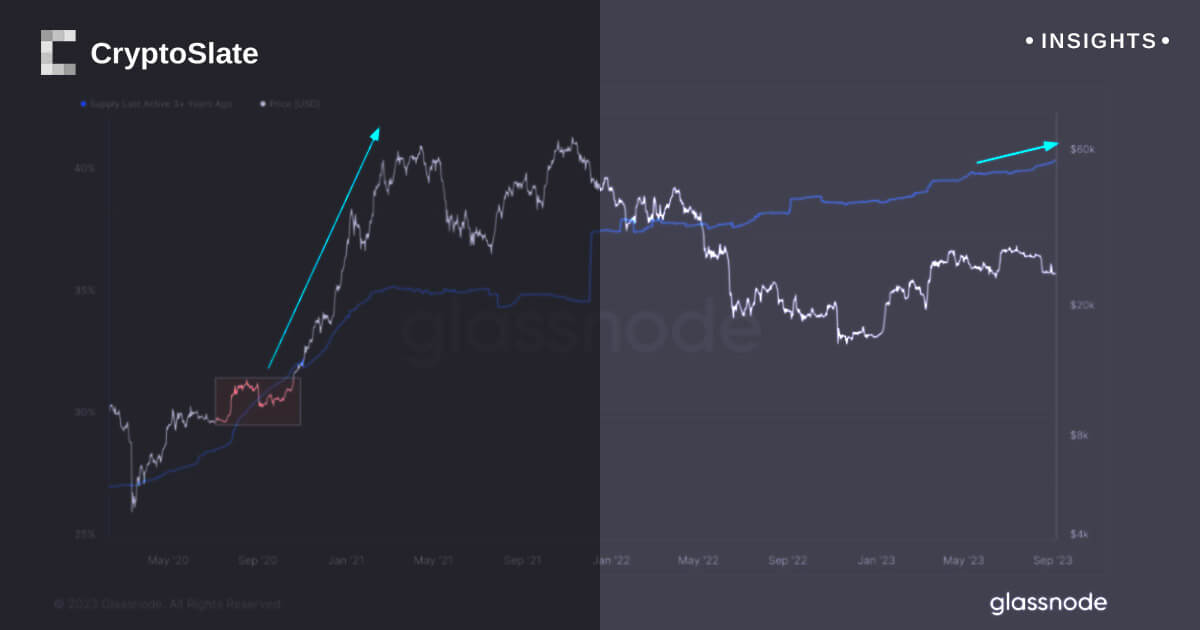Viewport: 1200px width, 630px height.
Task: Click the glassnode logo at bottom right
Action: tap(1048, 603)
